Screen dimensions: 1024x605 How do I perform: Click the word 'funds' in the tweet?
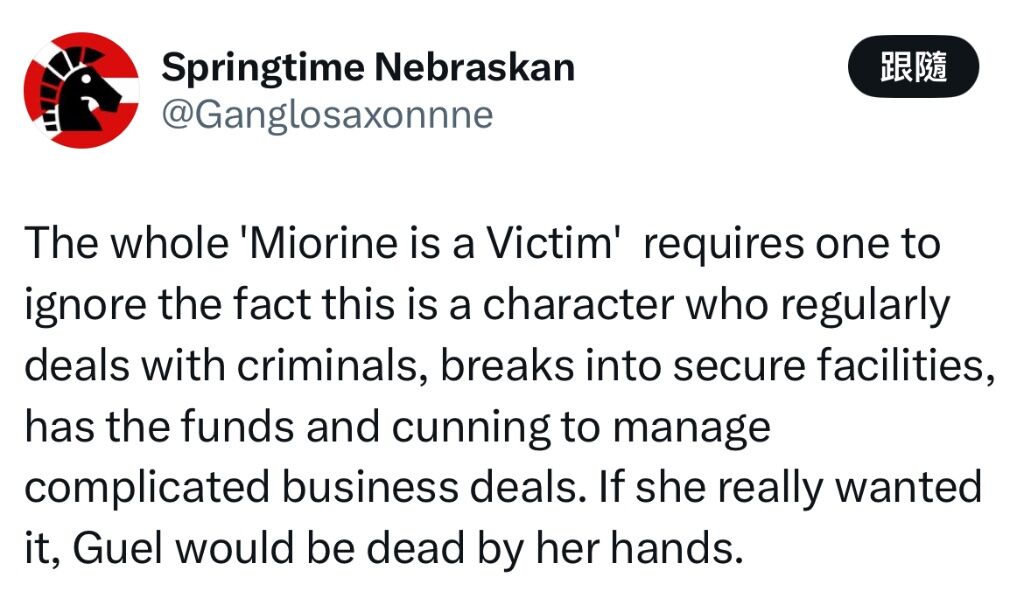point(238,427)
